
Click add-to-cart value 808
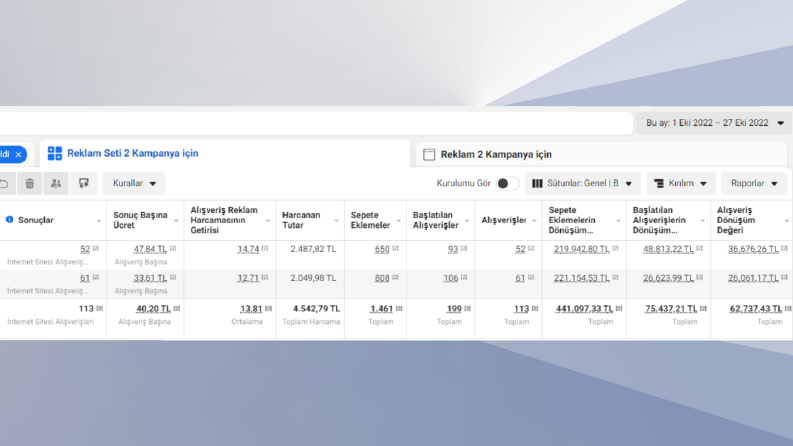click(382, 278)
